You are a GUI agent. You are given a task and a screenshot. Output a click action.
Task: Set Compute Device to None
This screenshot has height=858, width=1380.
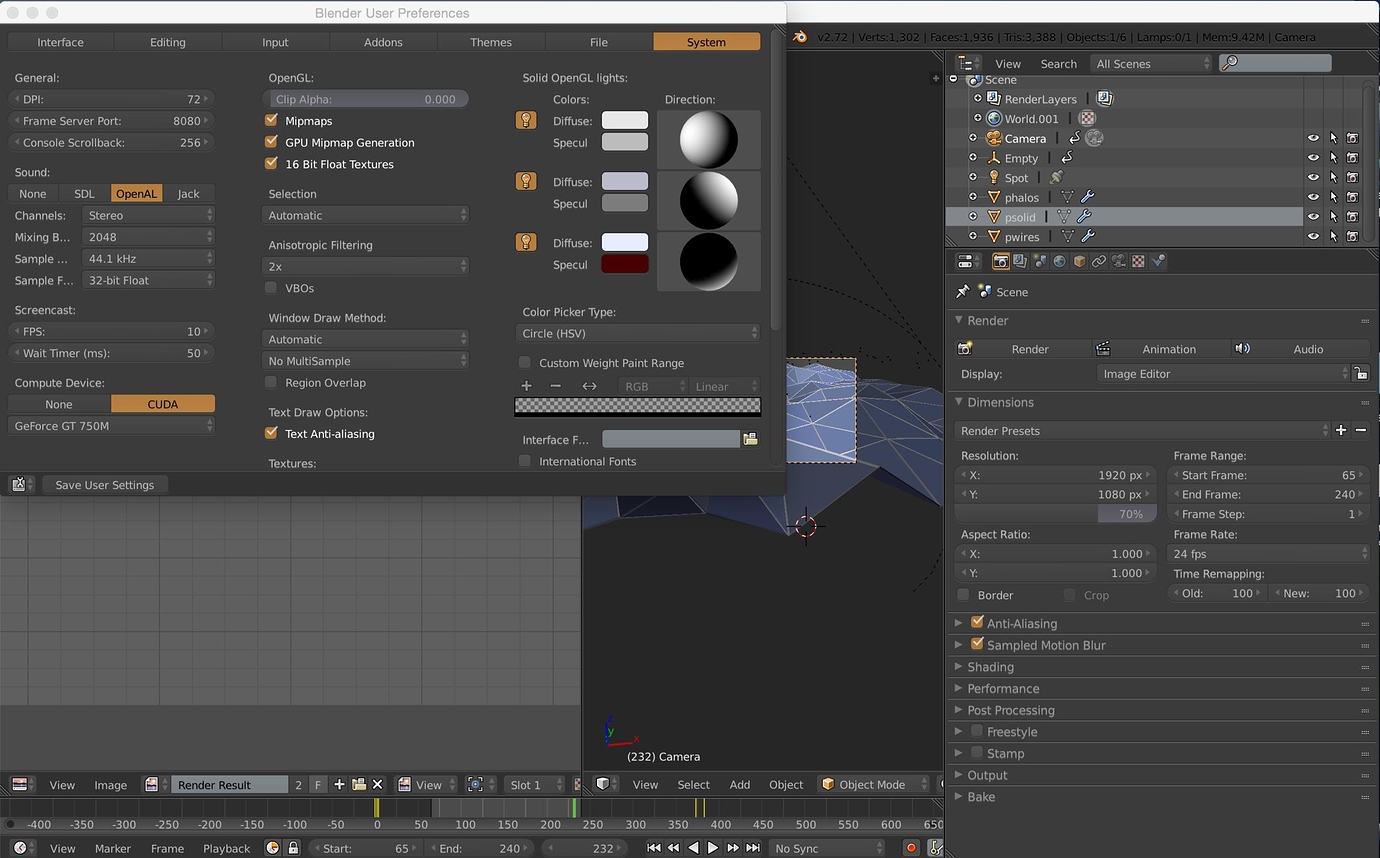tap(59, 404)
